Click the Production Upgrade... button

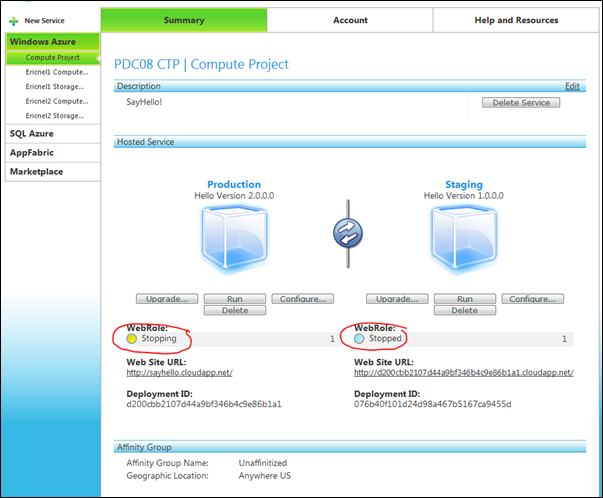tap(167, 299)
